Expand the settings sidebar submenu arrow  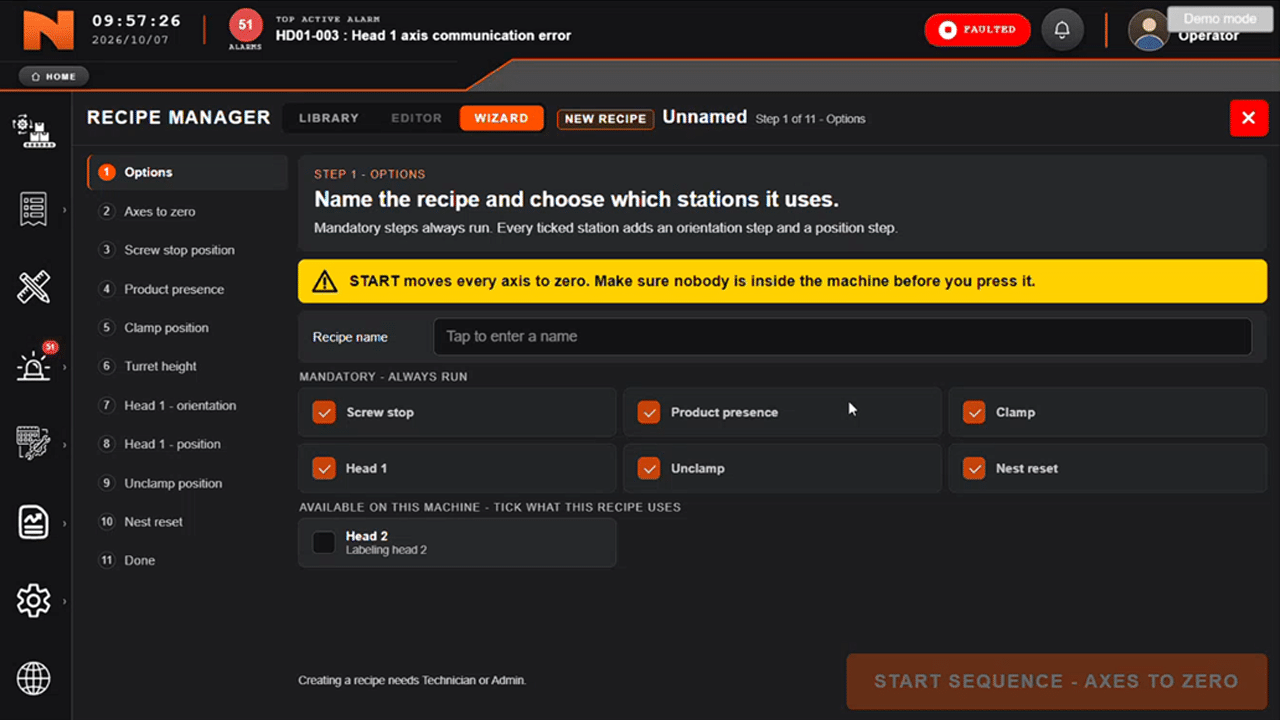tap(64, 601)
